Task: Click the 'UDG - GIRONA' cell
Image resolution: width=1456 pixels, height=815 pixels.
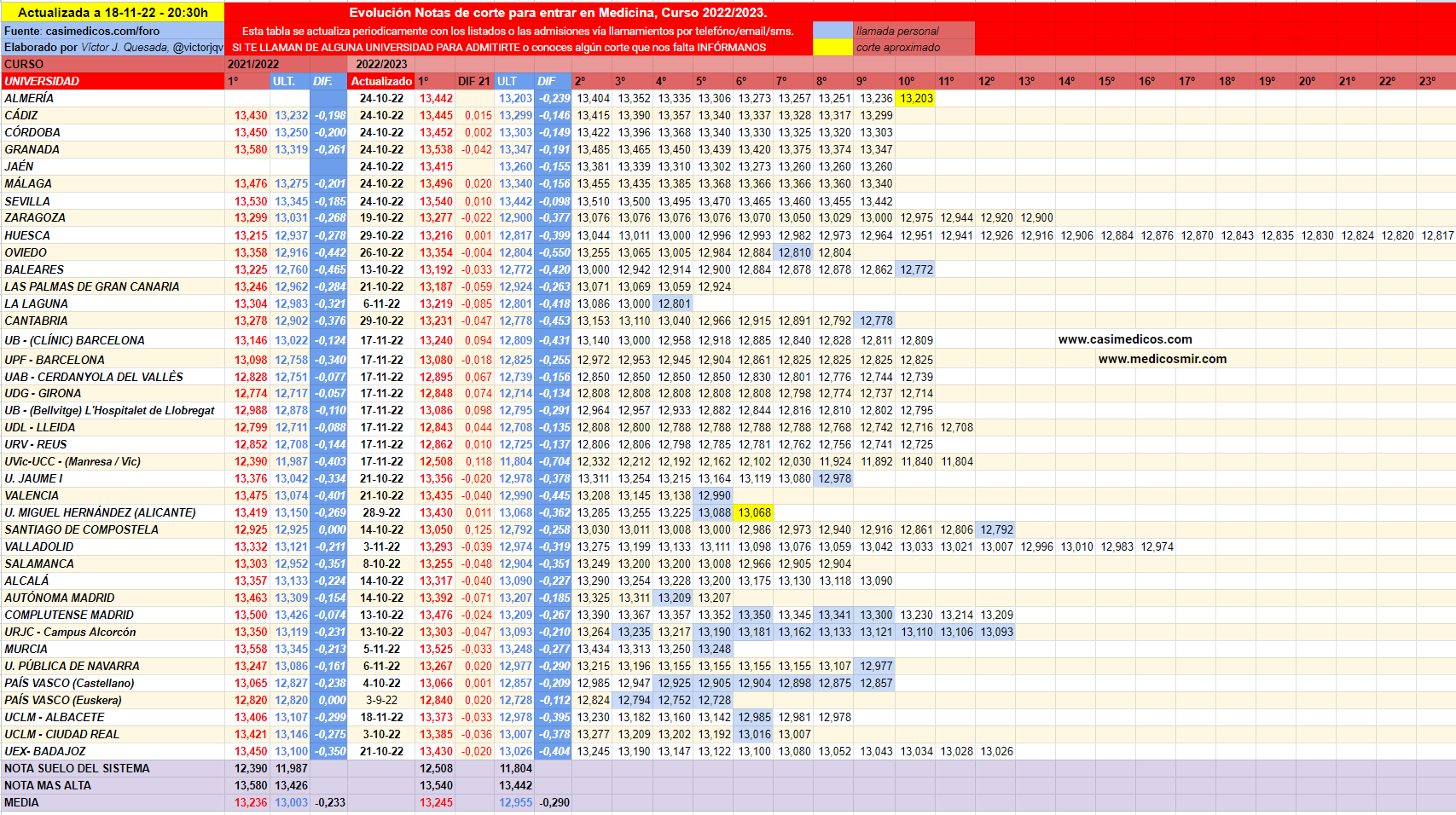Action: pyautogui.click(x=113, y=393)
